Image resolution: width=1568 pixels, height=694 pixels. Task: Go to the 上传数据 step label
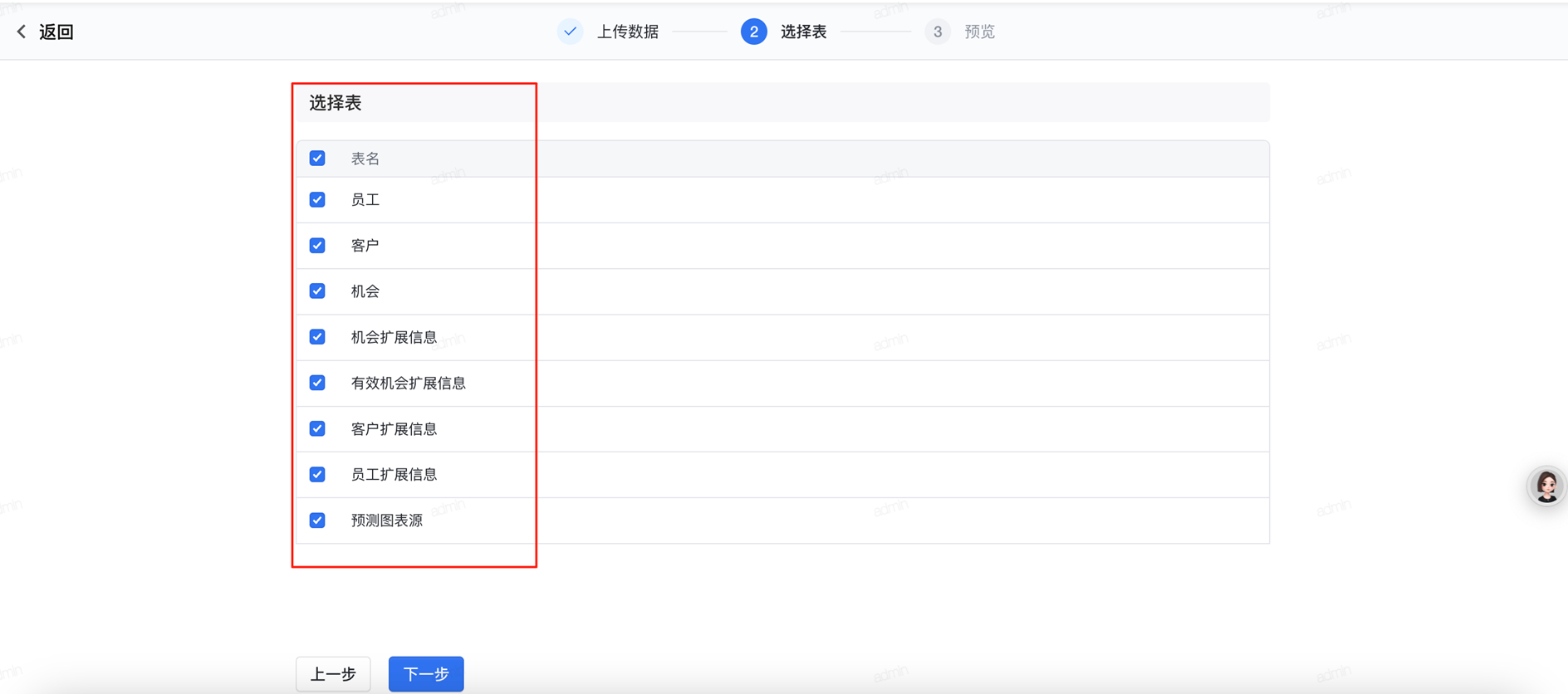(628, 32)
